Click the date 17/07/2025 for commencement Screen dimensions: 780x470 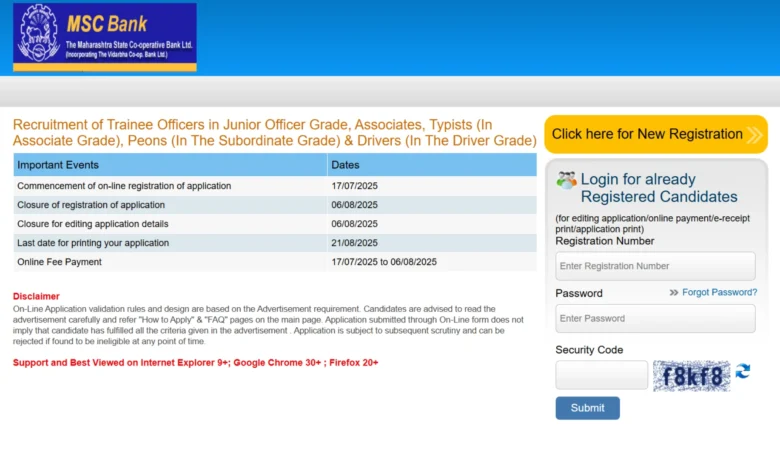point(354,186)
